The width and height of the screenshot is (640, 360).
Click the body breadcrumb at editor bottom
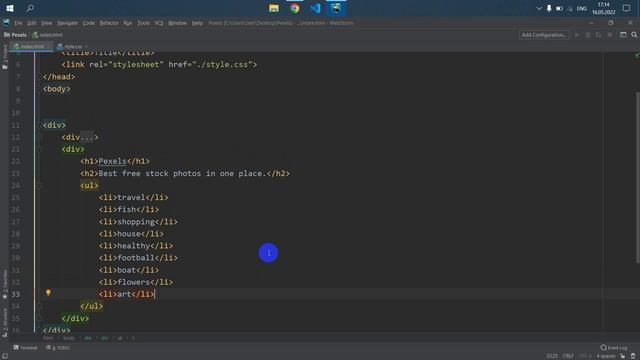(x=69, y=338)
